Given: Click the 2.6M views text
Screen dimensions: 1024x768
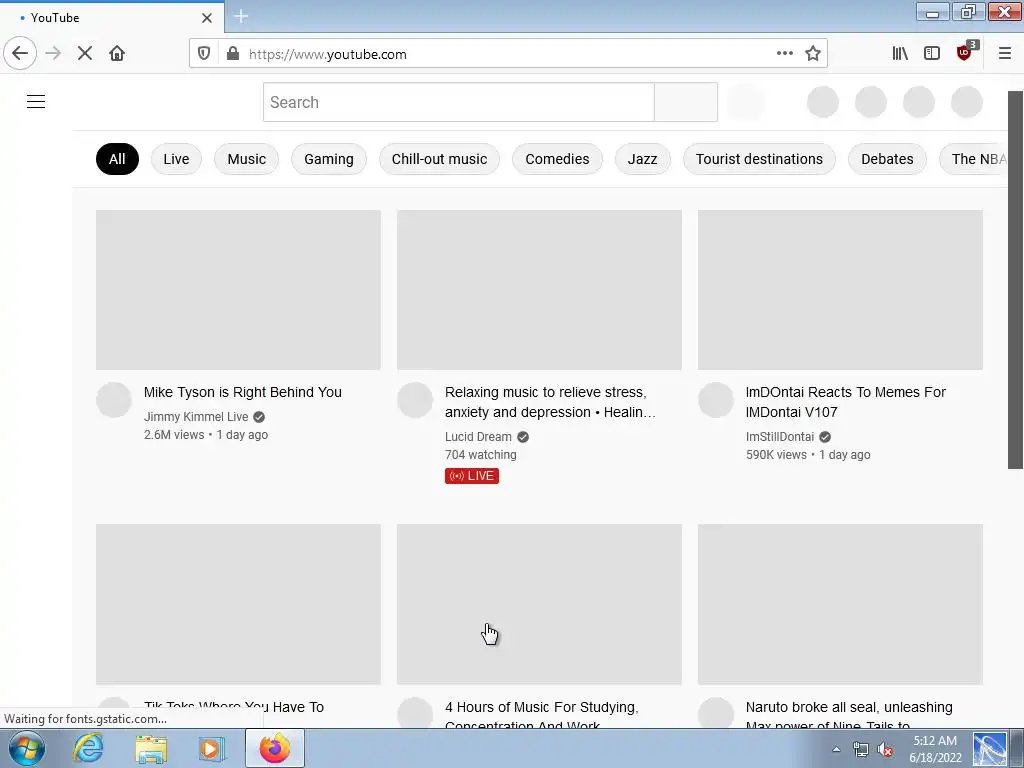Looking at the screenshot, I should point(174,435).
